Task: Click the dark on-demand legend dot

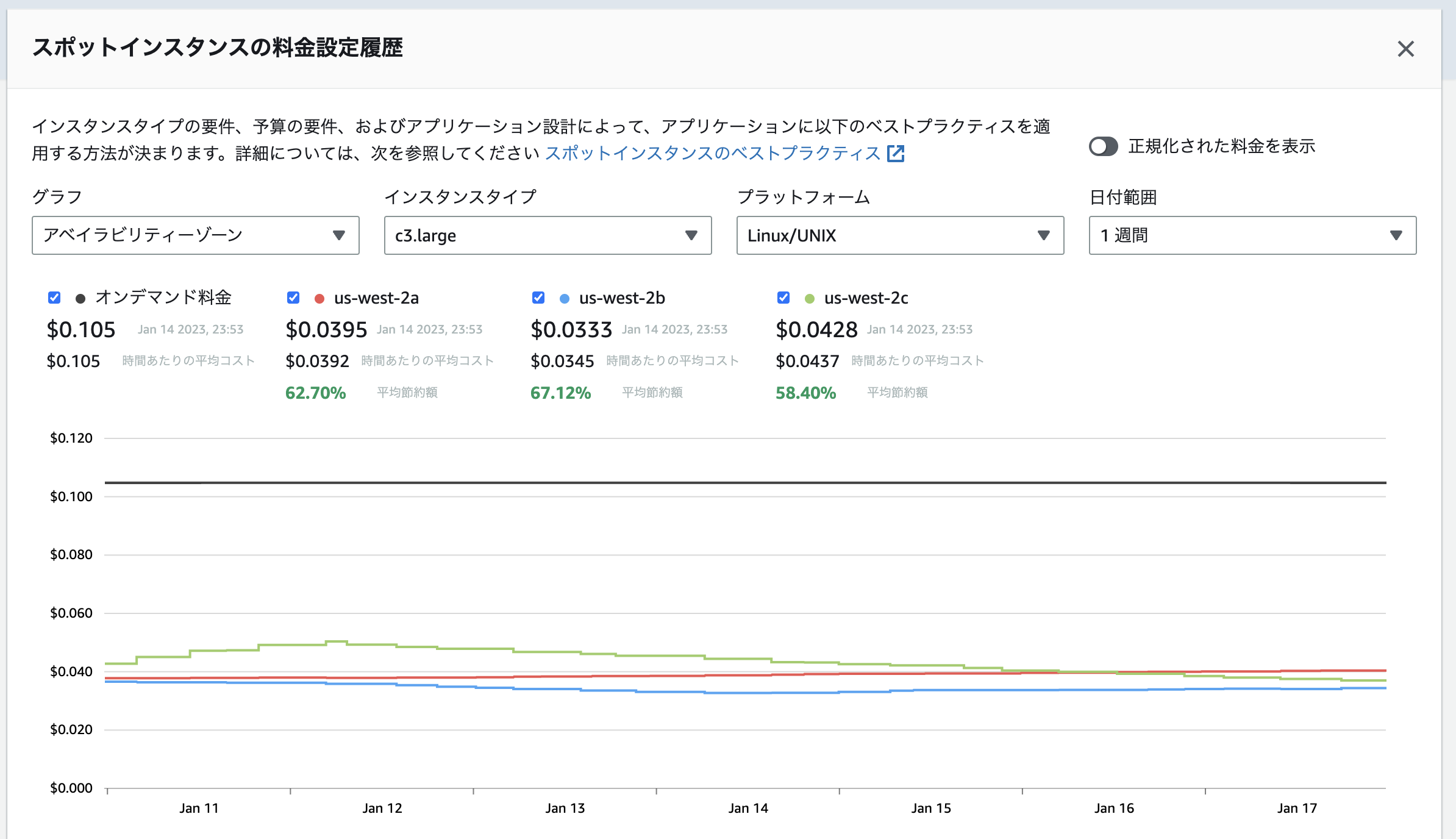Action: pyautogui.click(x=80, y=299)
